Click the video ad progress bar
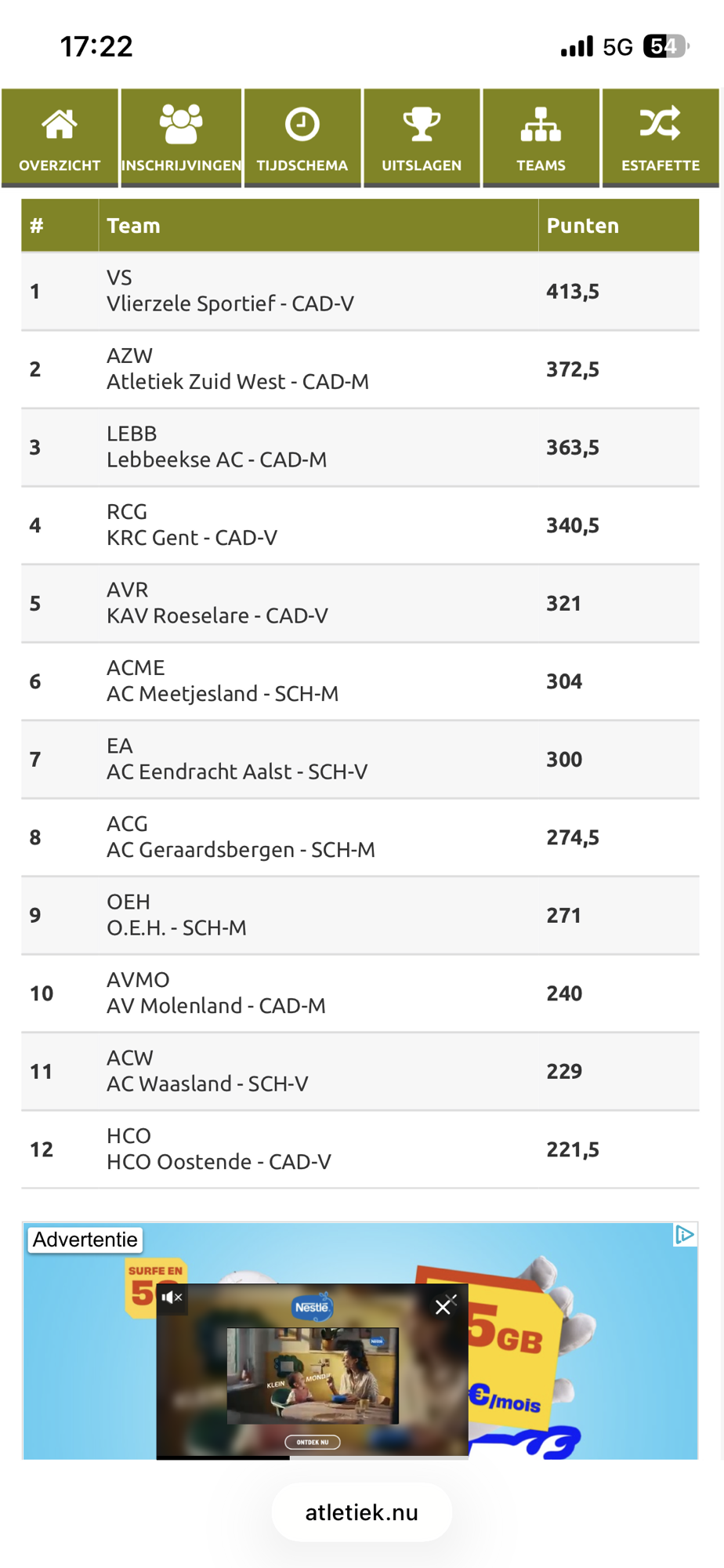The image size is (724, 1568). (x=313, y=1457)
